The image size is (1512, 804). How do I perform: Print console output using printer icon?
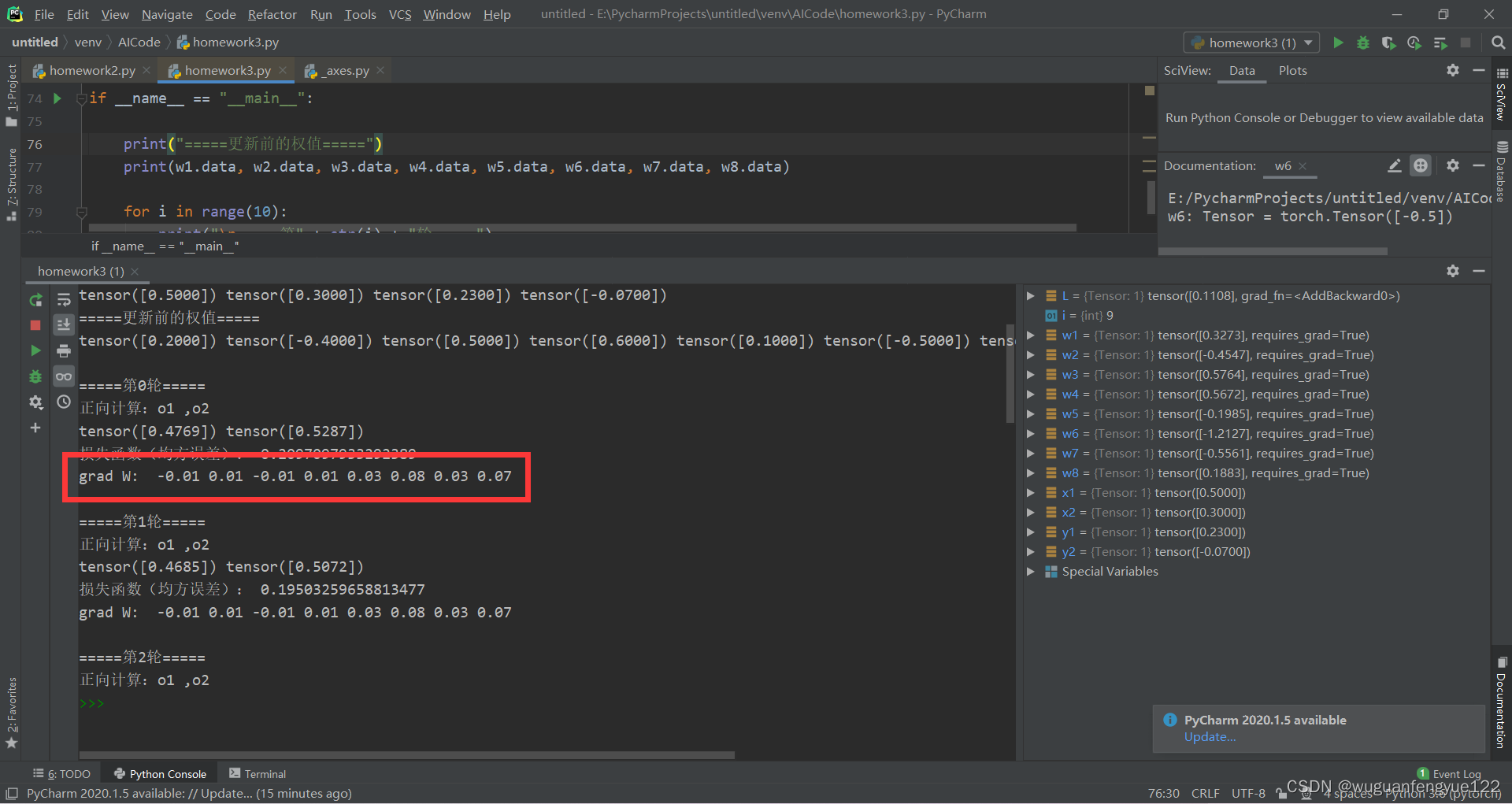click(64, 350)
